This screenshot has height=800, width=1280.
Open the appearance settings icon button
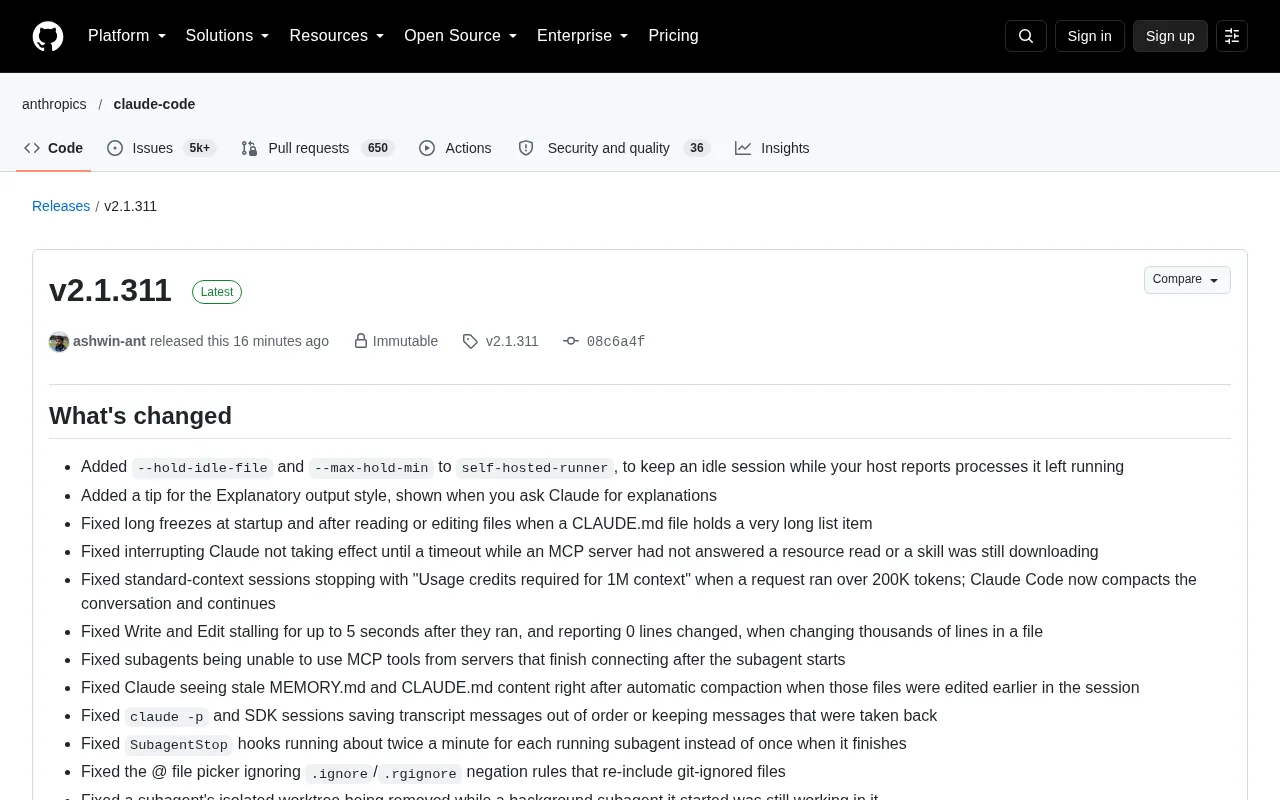click(x=1232, y=36)
